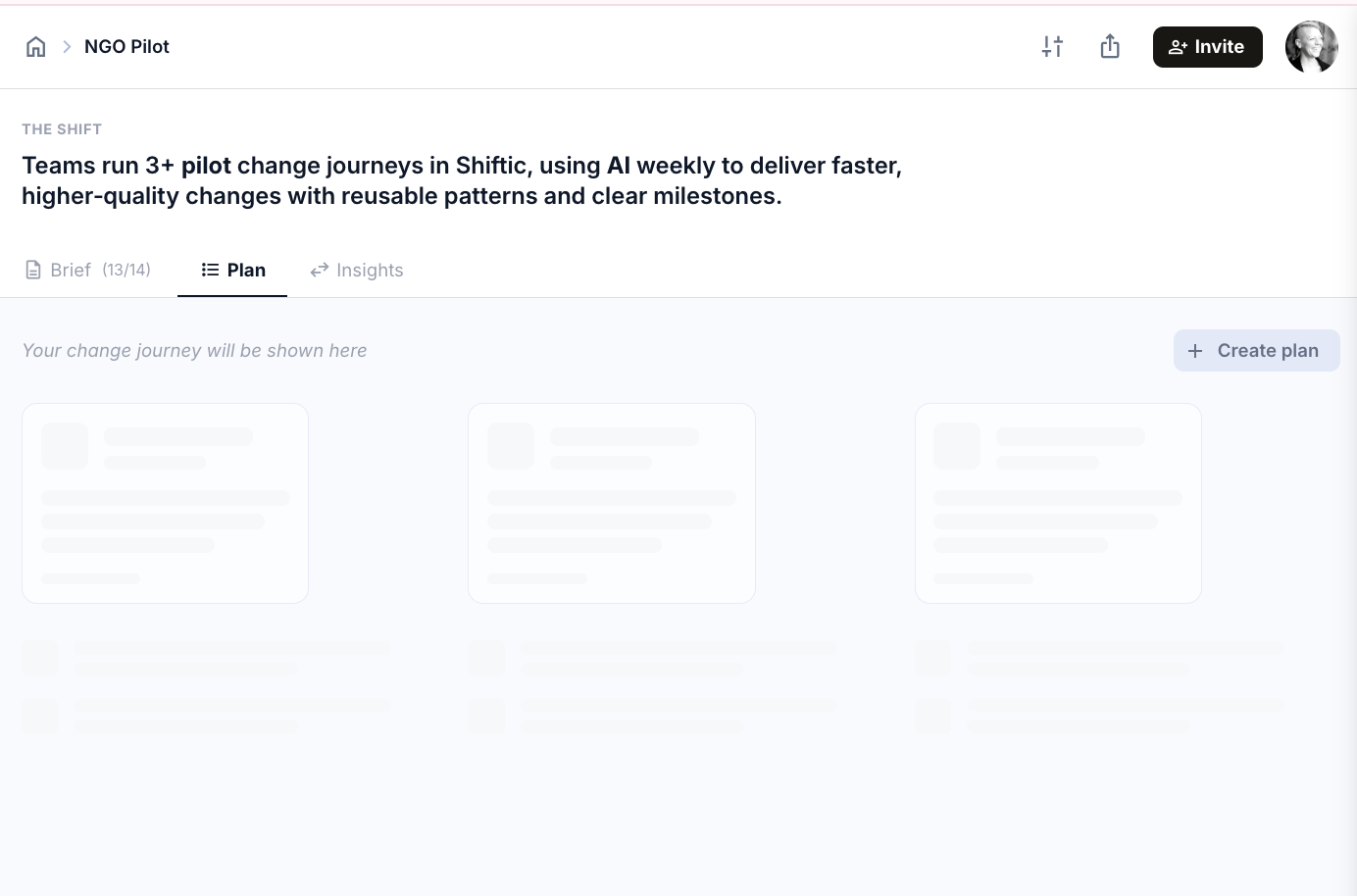This screenshot has height=896, width=1357.
Task: Click the plus icon on Create plan
Action: (x=1195, y=351)
